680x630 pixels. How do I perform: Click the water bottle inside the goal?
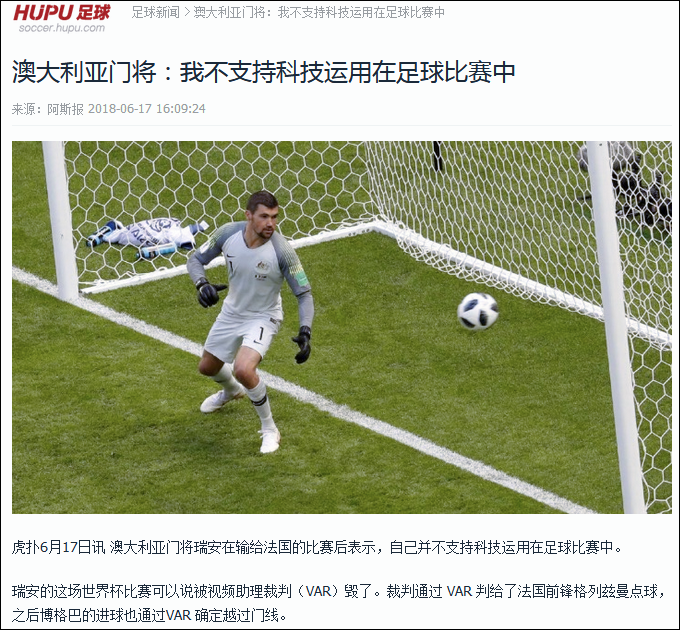(x=157, y=250)
